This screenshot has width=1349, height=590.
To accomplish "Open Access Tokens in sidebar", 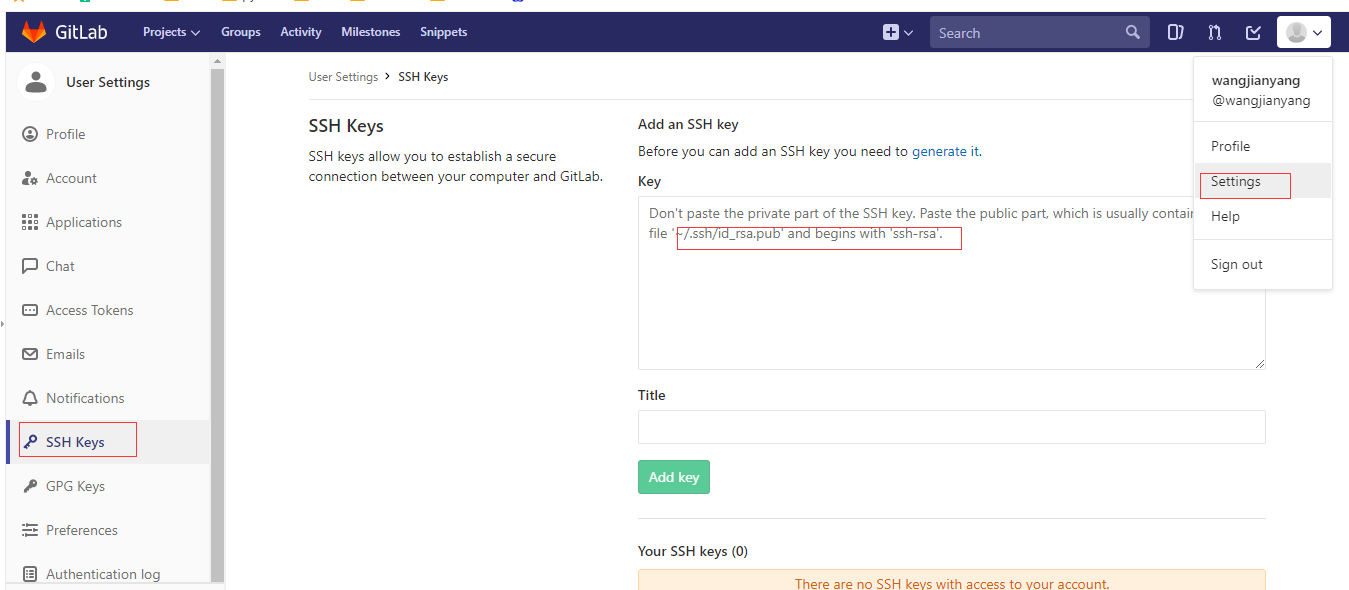I will [x=89, y=310].
